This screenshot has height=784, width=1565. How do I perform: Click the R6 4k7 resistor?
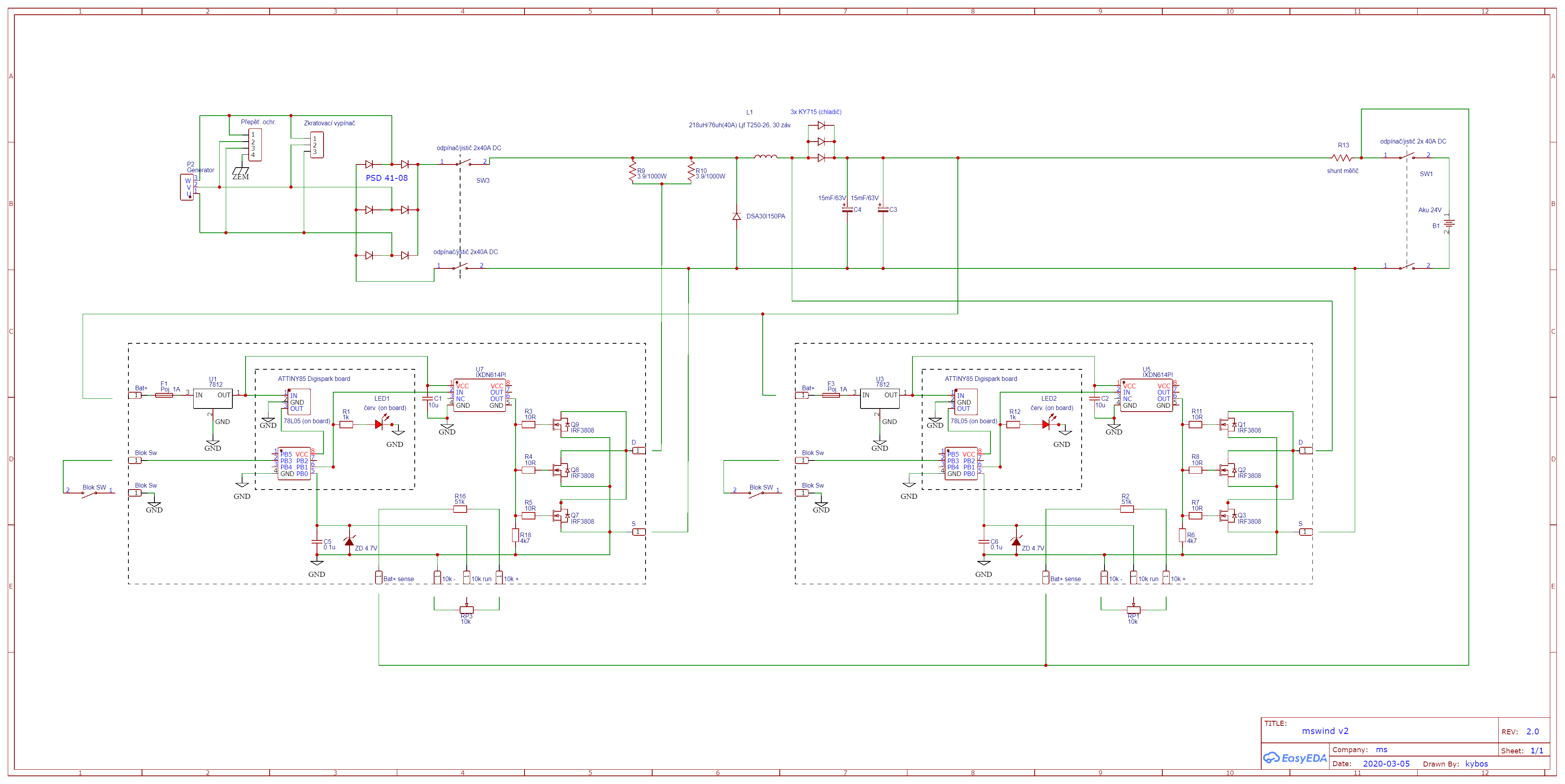pos(1182,535)
